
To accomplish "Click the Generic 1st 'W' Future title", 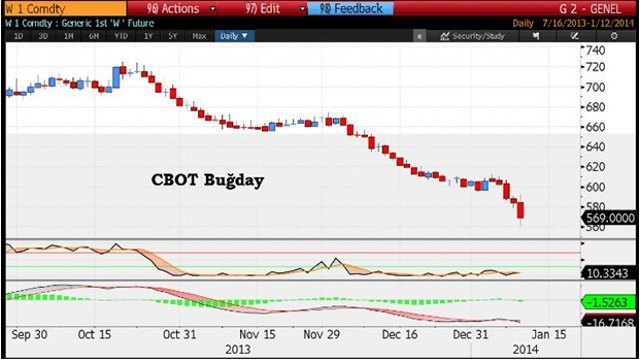I will click(108, 23).
